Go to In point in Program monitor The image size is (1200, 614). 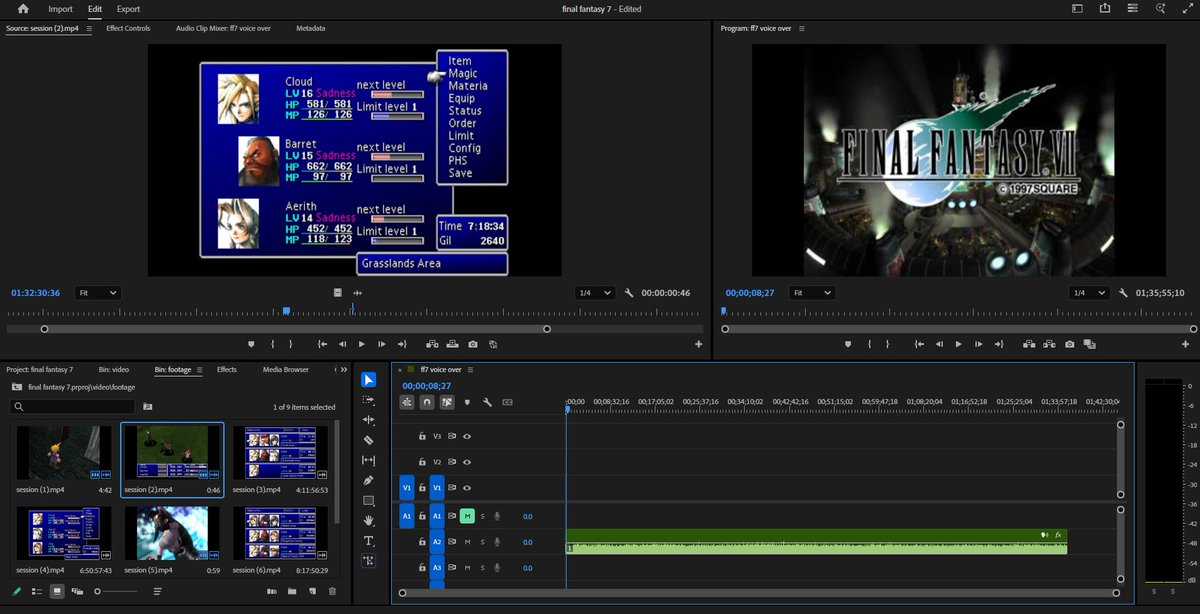coord(919,344)
